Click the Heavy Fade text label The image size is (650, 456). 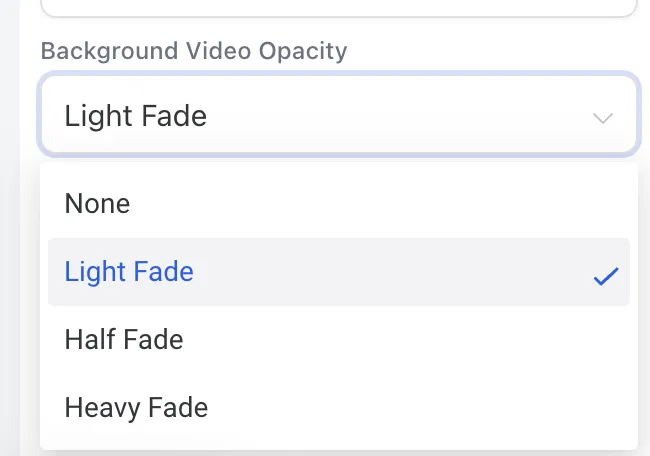(136, 408)
